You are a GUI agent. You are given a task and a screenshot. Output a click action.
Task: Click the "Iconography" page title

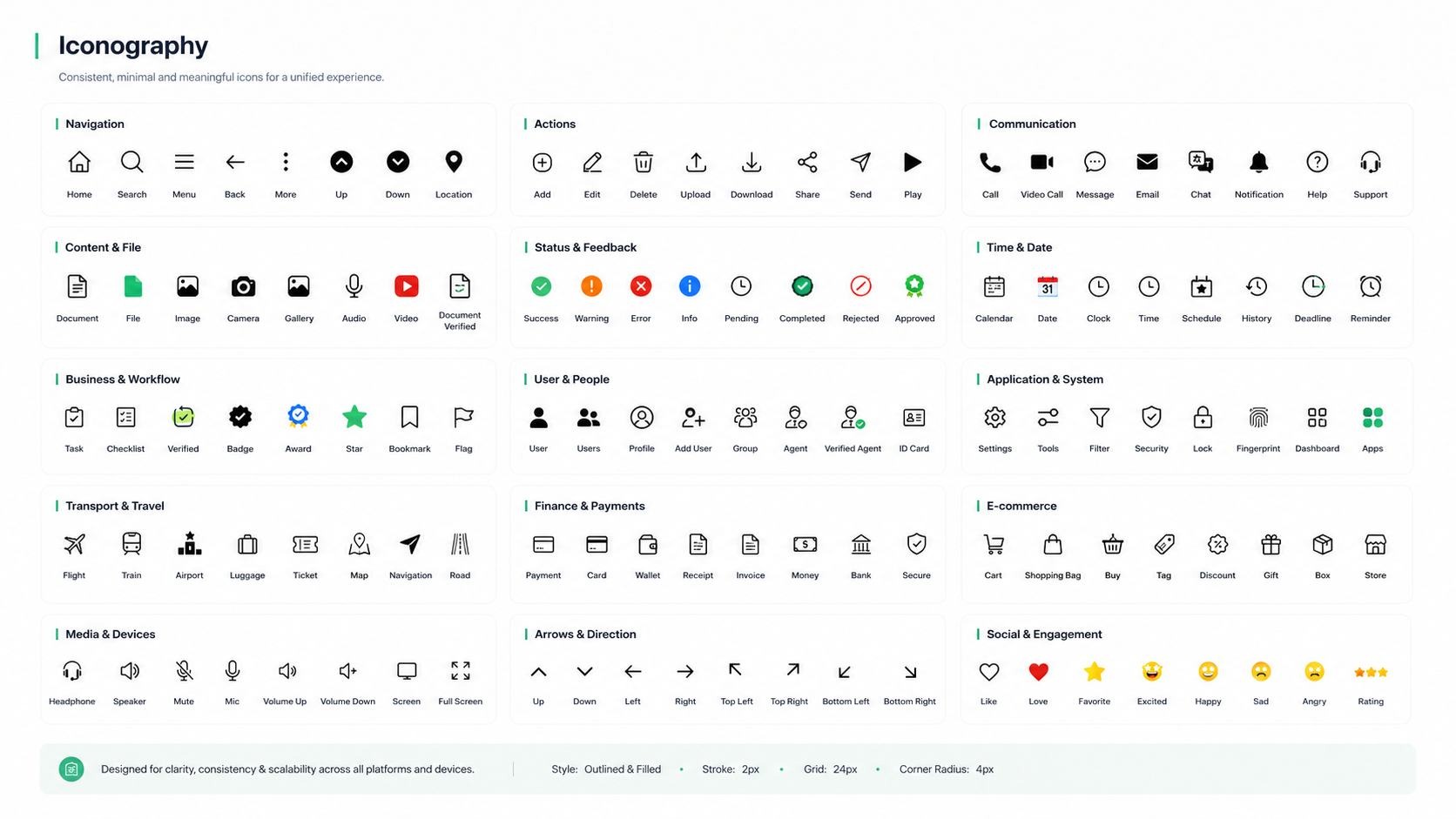click(x=133, y=45)
